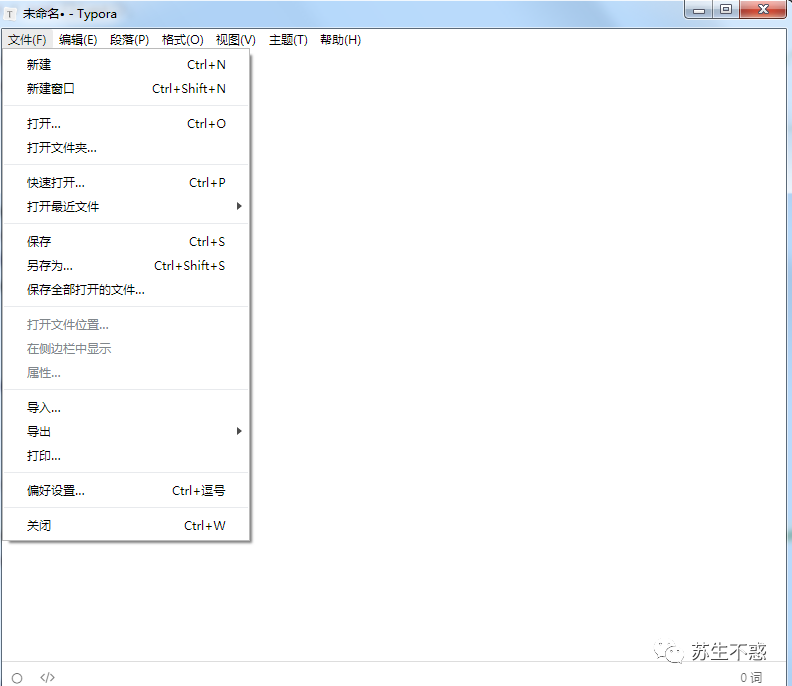This screenshot has width=792, height=686.
Task: Click 打开... menu entry
Action: click(126, 124)
